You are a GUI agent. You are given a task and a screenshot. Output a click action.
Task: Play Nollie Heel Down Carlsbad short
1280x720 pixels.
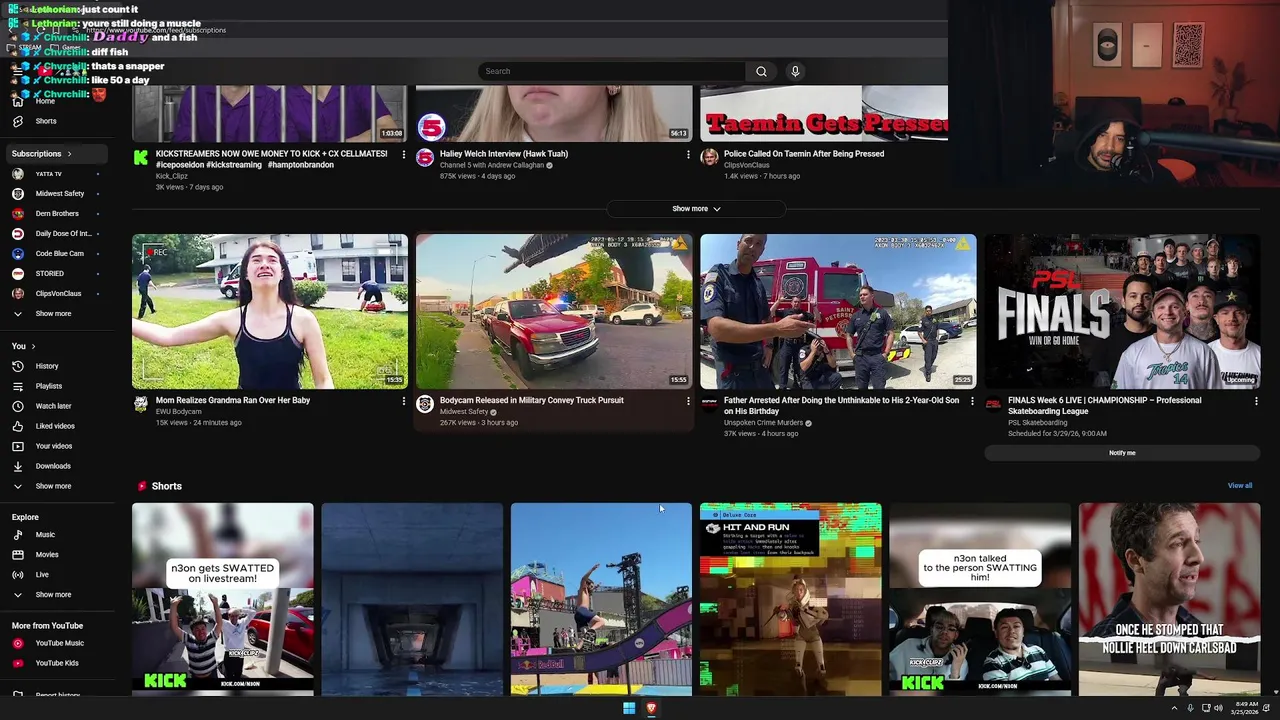[1170, 599]
